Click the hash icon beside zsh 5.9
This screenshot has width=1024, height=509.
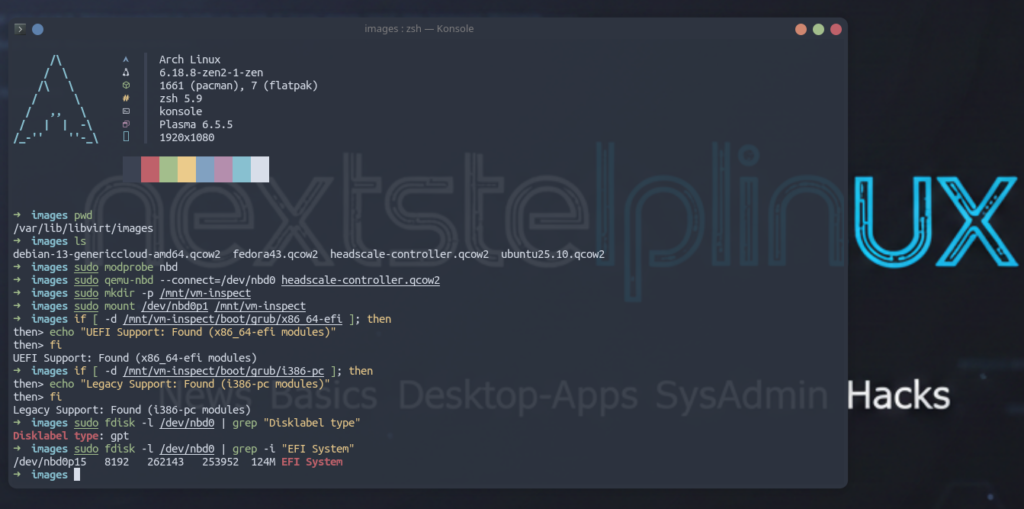coord(126,99)
